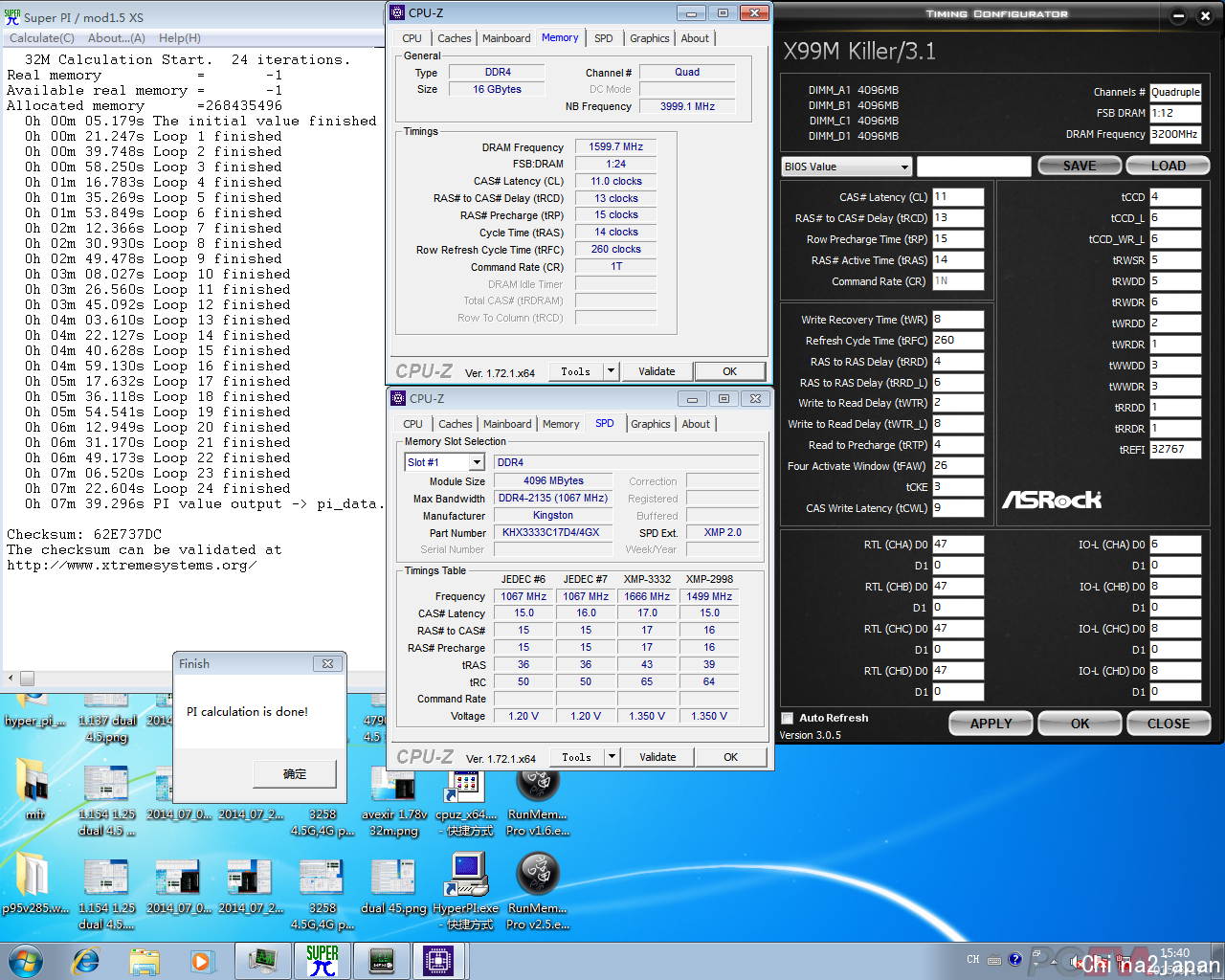Click the CPU-Z SPD window title icon
This screenshot has height=980, width=1225.
pyautogui.click(x=398, y=398)
